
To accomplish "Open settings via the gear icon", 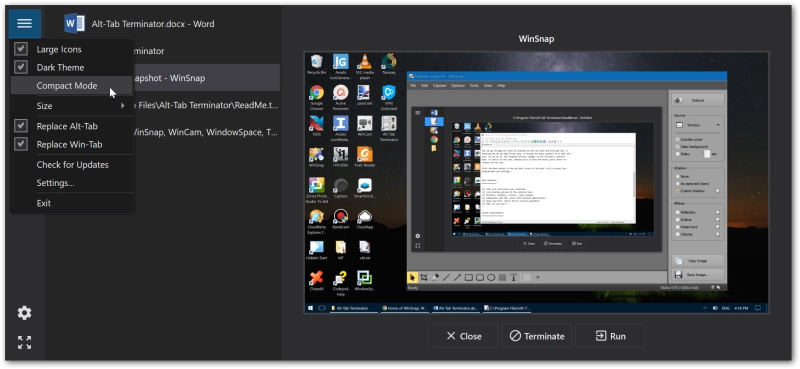I will pos(24,313).
